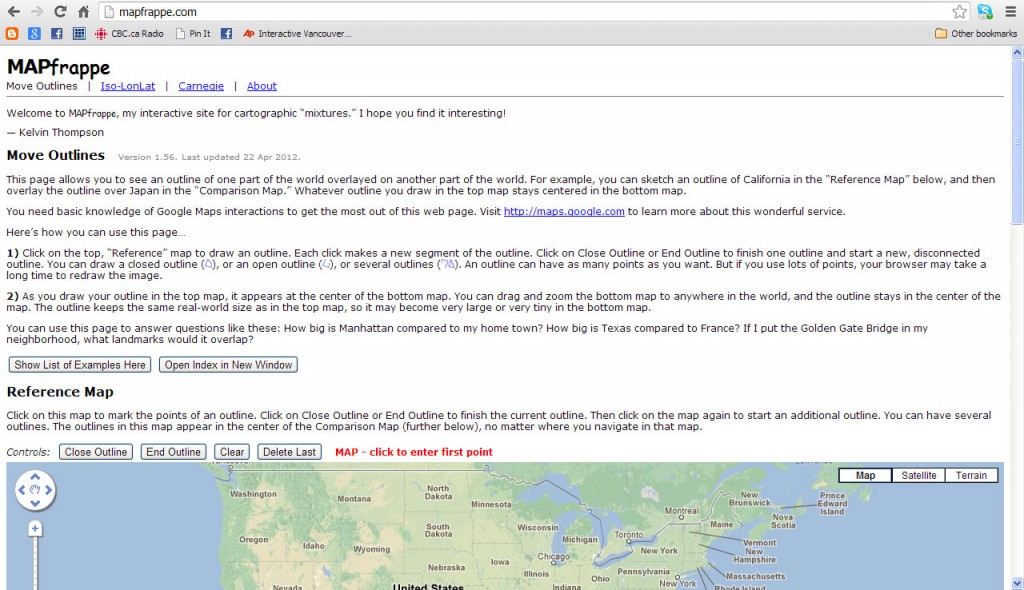
Task: Zoom in with the map plus button
Action: [35, 529]
